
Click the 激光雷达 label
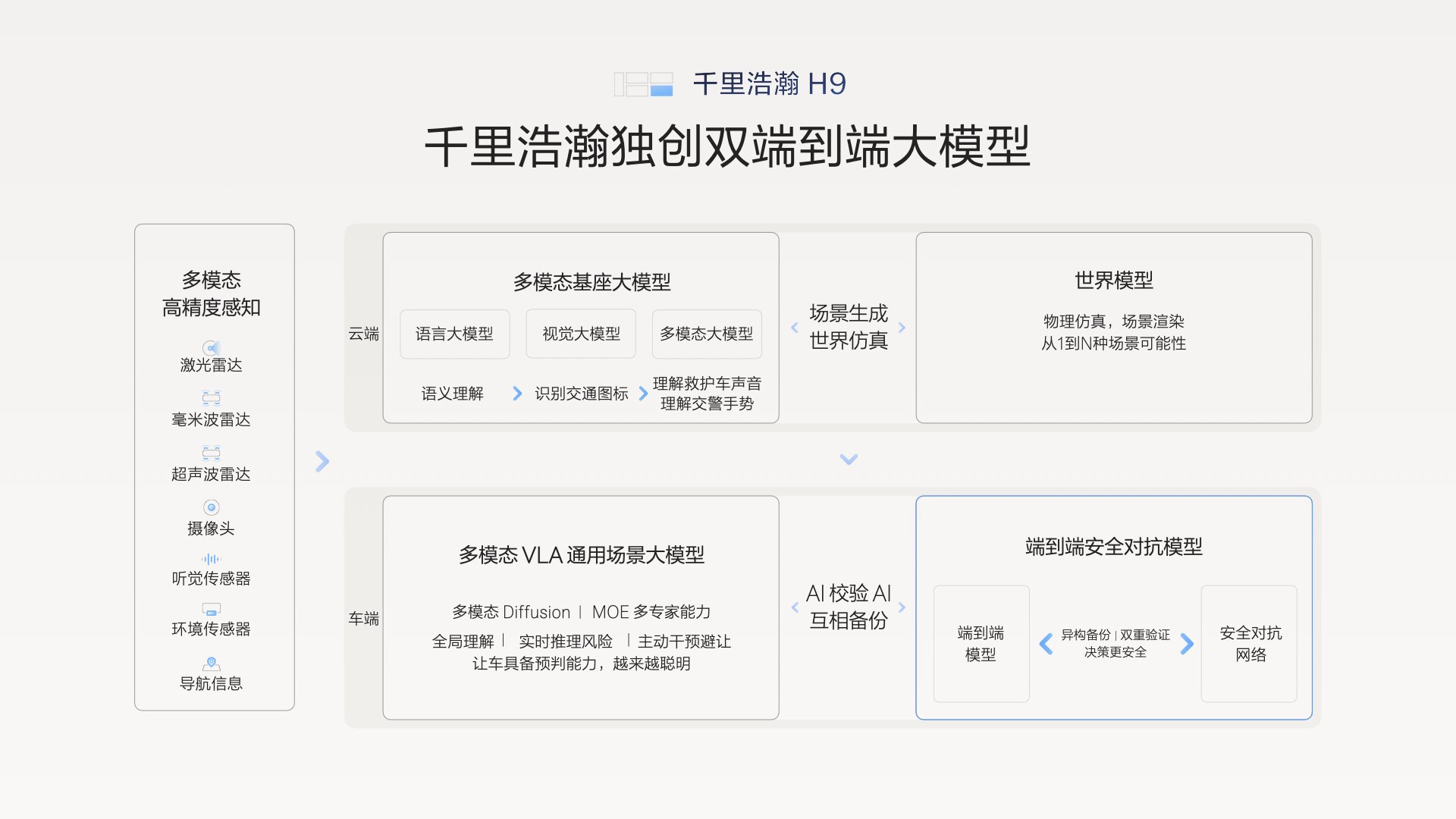coord(211,365)
